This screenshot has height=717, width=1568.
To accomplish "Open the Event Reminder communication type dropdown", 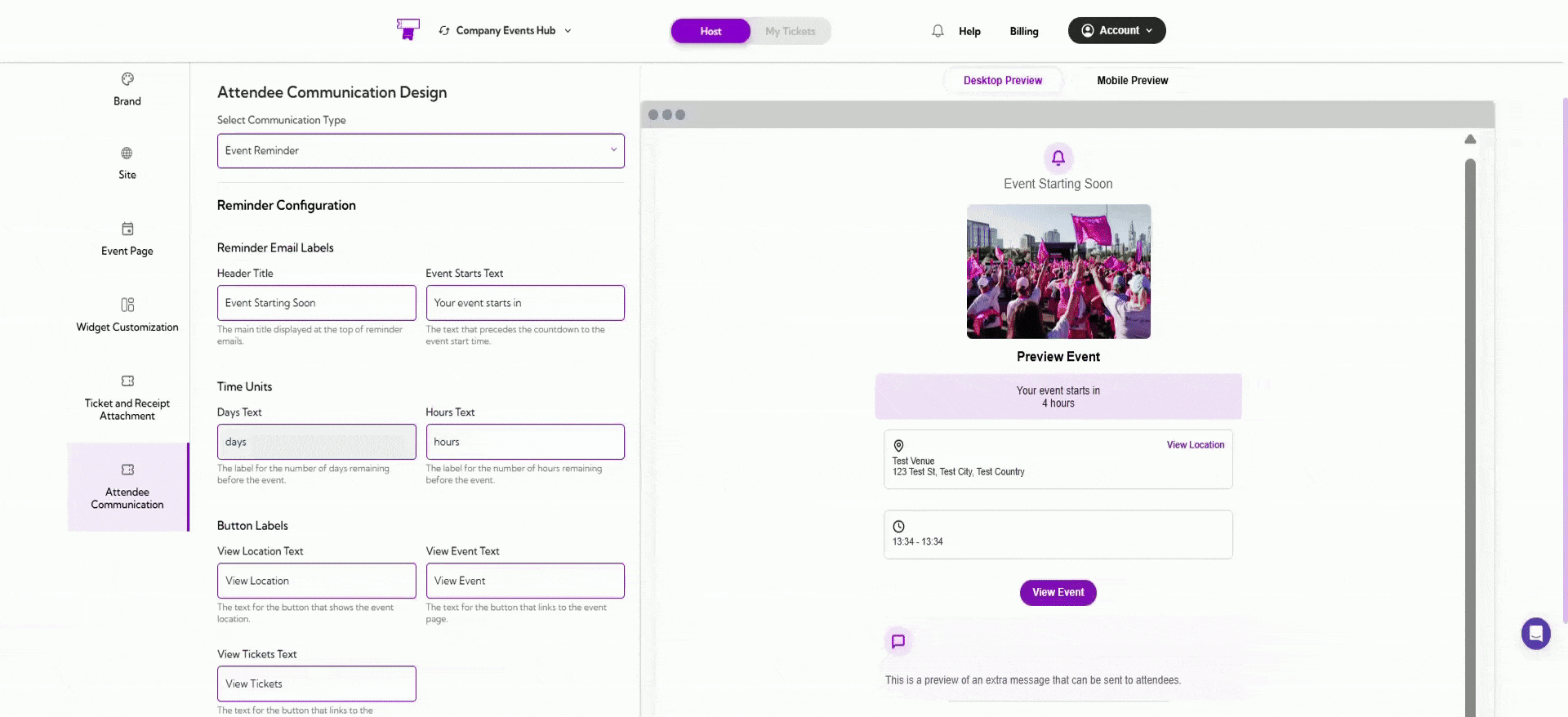I will point(421,151).
